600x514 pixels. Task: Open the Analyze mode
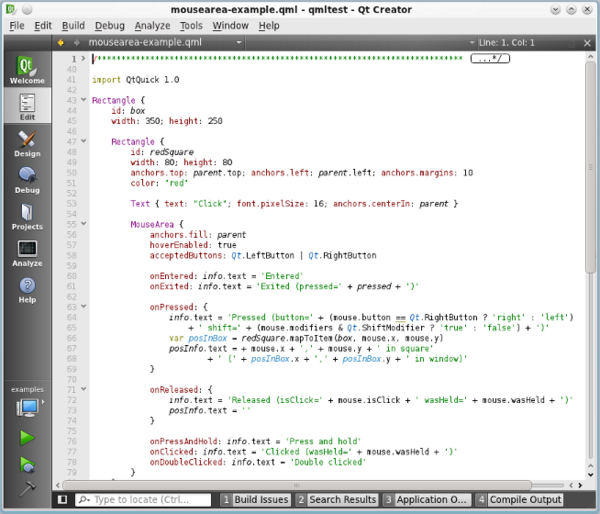27,253
